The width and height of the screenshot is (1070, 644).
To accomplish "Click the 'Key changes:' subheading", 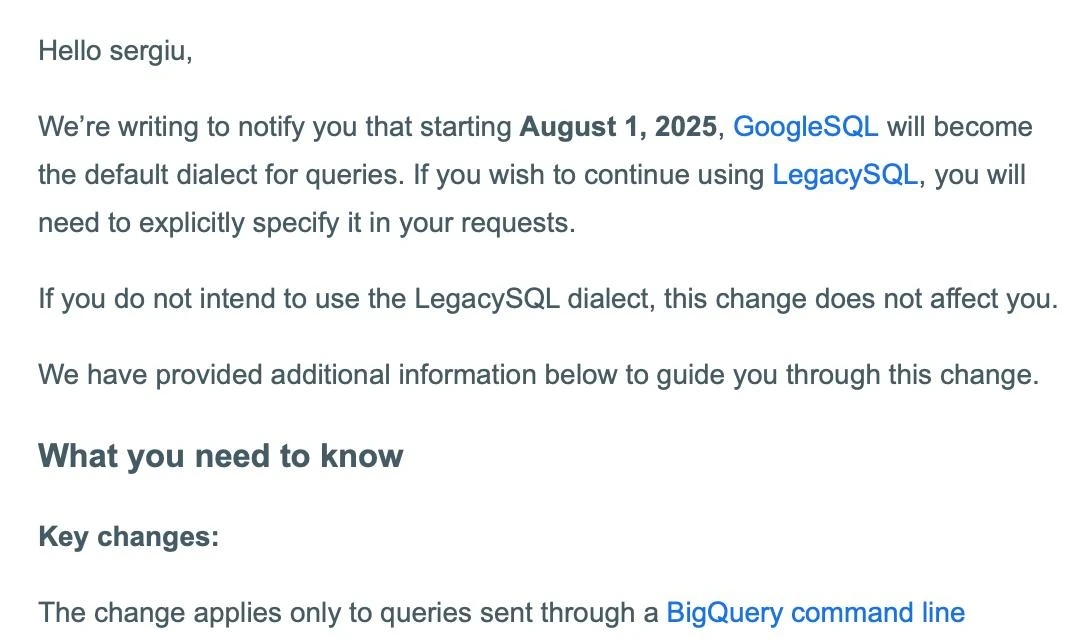I will tap(129, 537).
